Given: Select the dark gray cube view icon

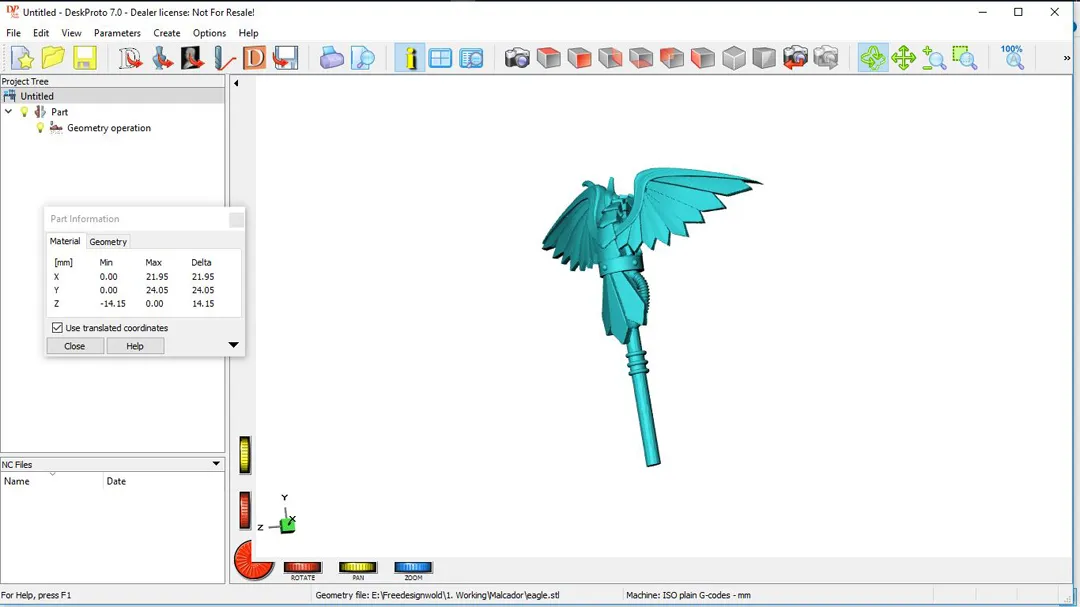Looking at the screenshot, I should 764,58.
